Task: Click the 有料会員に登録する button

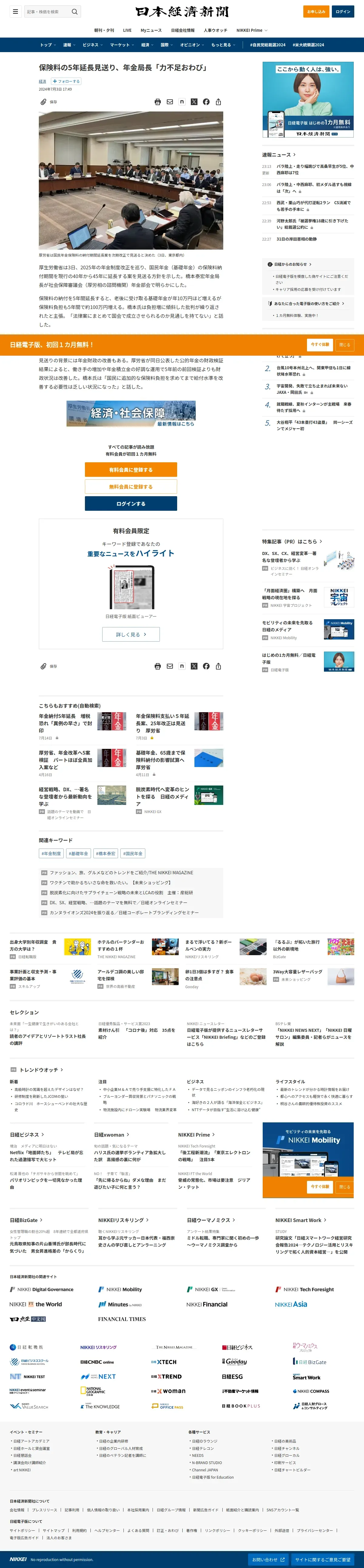Action: pos(131,470)
